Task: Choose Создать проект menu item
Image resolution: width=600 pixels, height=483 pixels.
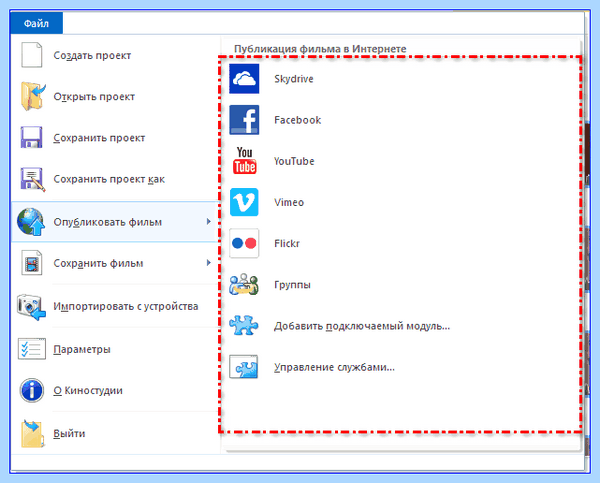Action: point(115,55)
